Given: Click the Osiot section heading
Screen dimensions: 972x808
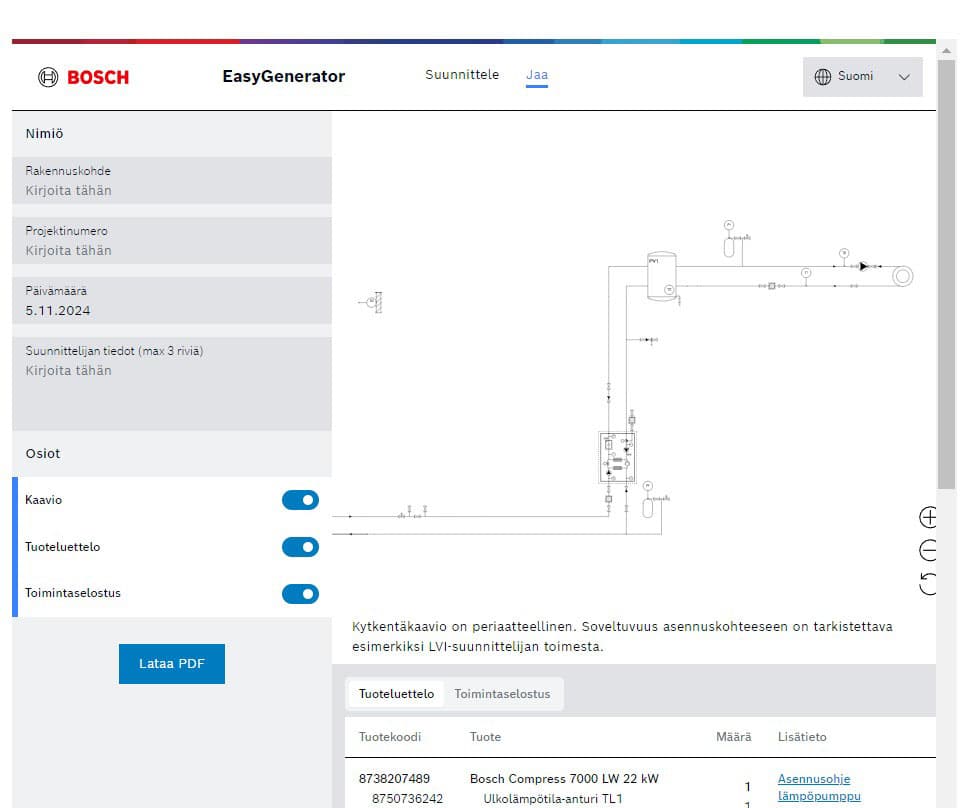Looking at the screenshot, I should [x=43, y=453].
